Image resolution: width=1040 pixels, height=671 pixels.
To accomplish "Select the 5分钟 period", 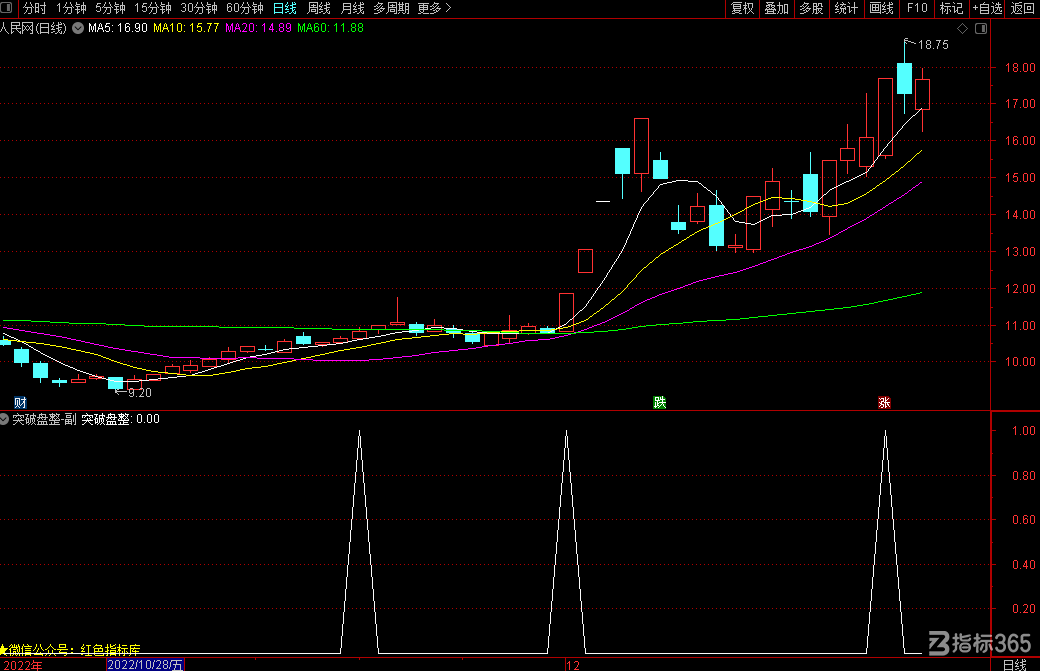I will point(110,8).
